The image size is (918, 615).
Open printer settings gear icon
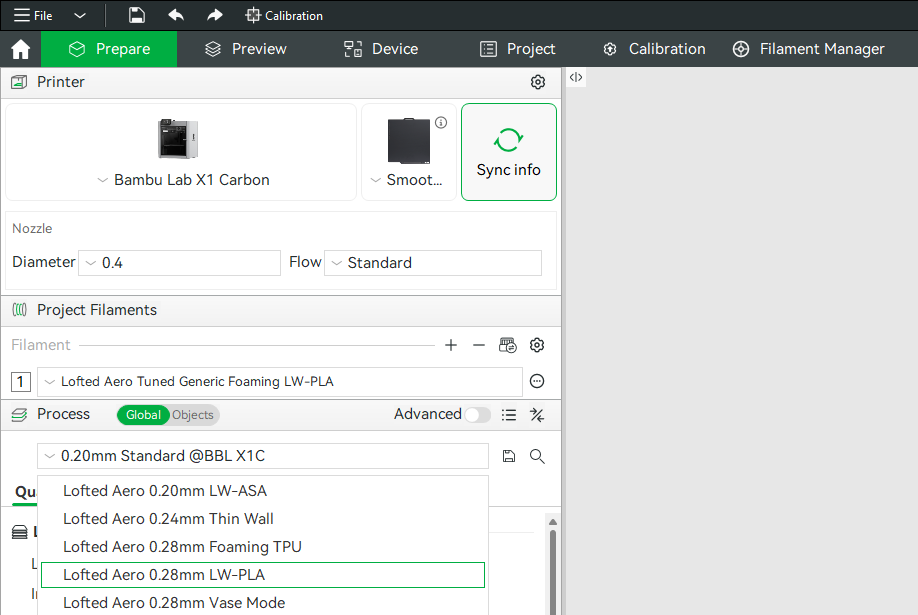(x=537, y=82)
